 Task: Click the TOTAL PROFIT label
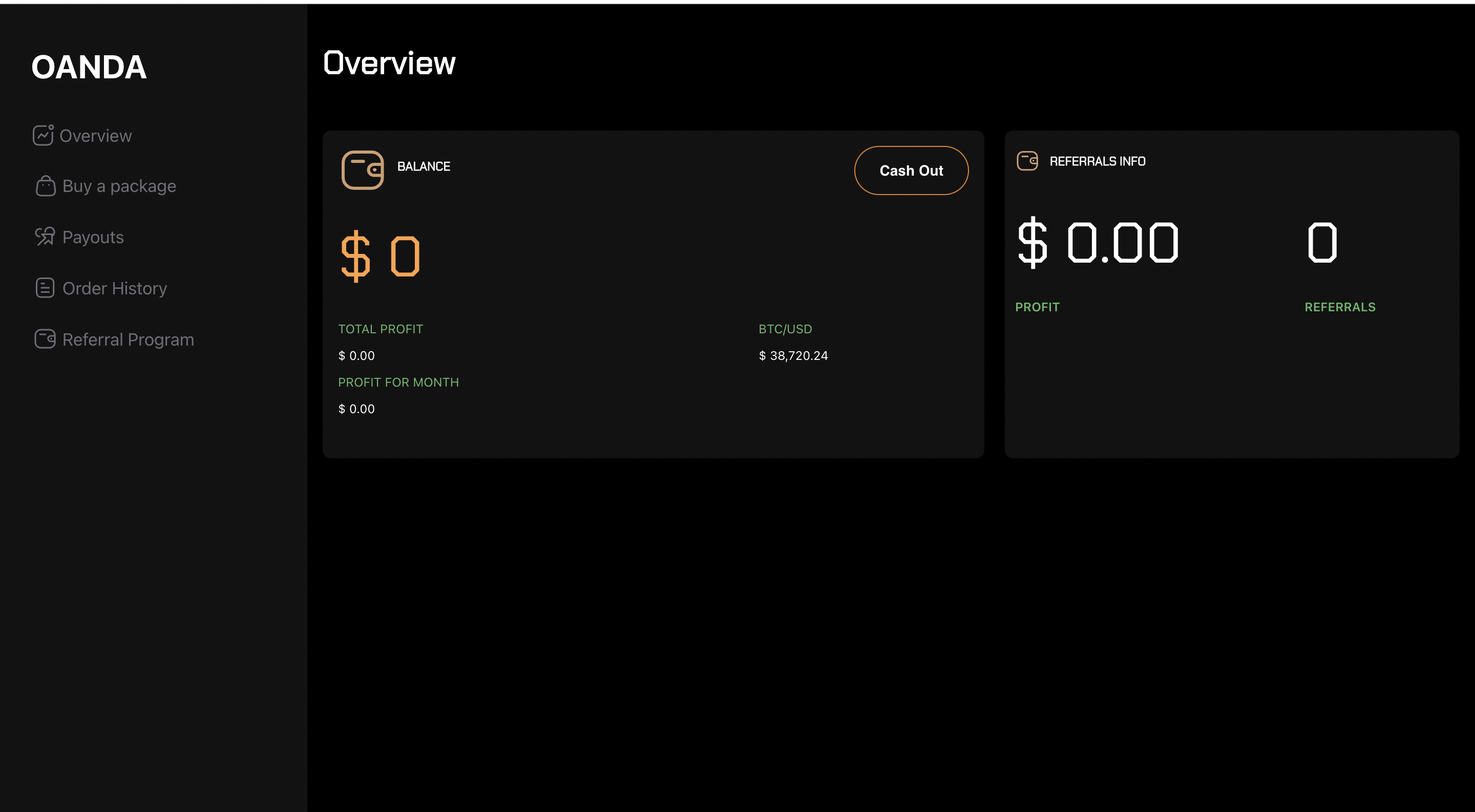tap(380, 329)
